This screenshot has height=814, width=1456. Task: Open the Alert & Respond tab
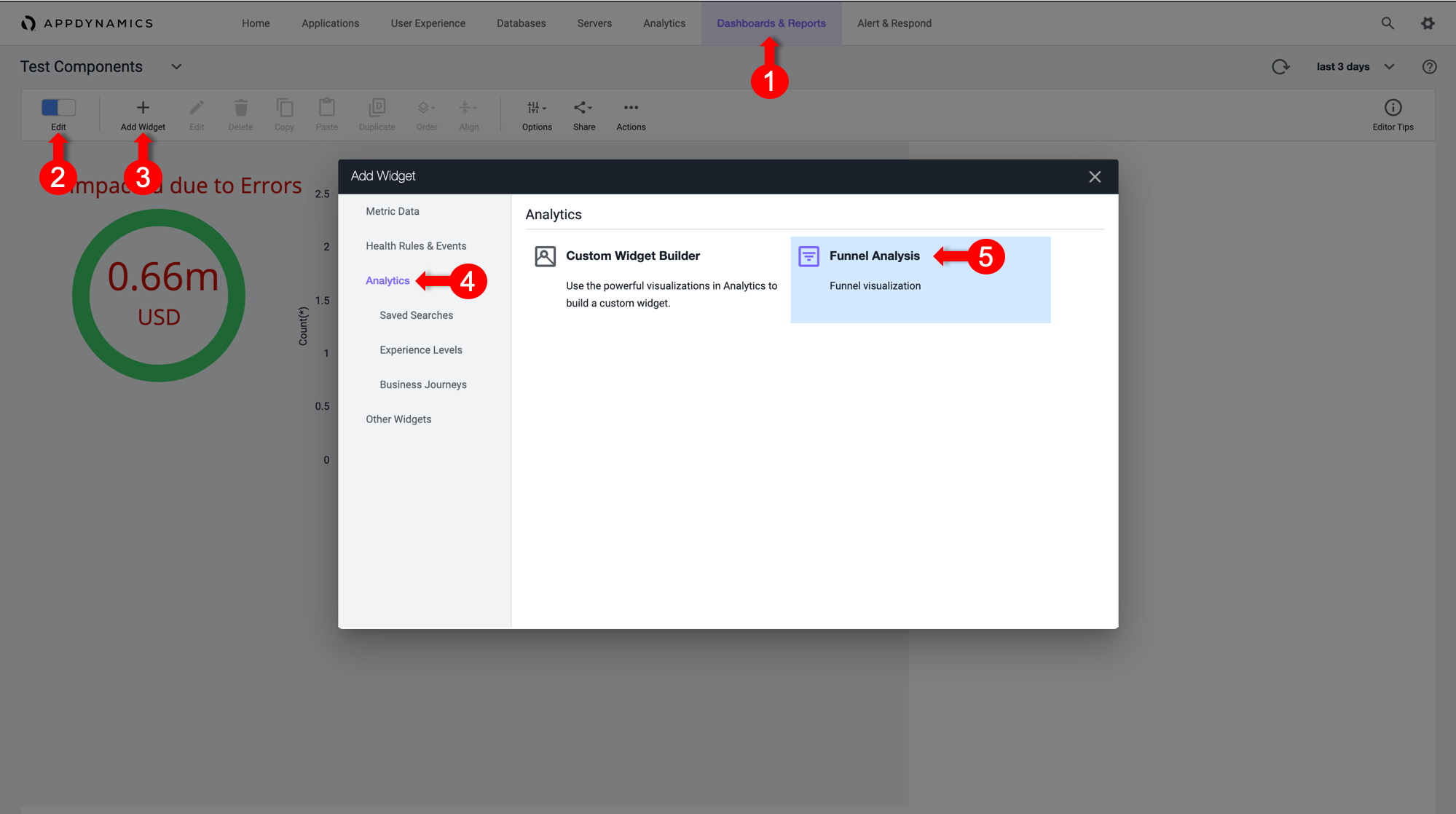894,23
